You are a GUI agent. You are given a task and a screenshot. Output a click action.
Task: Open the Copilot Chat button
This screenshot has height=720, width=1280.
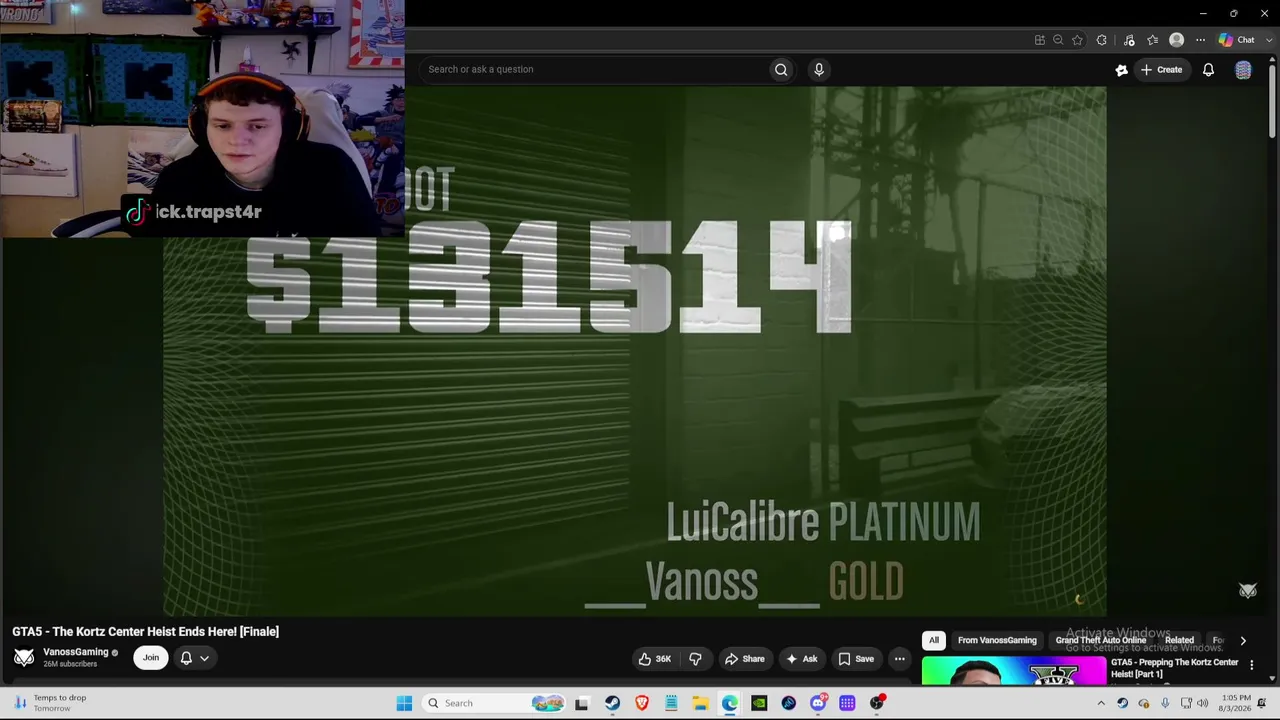(1236, 40)
